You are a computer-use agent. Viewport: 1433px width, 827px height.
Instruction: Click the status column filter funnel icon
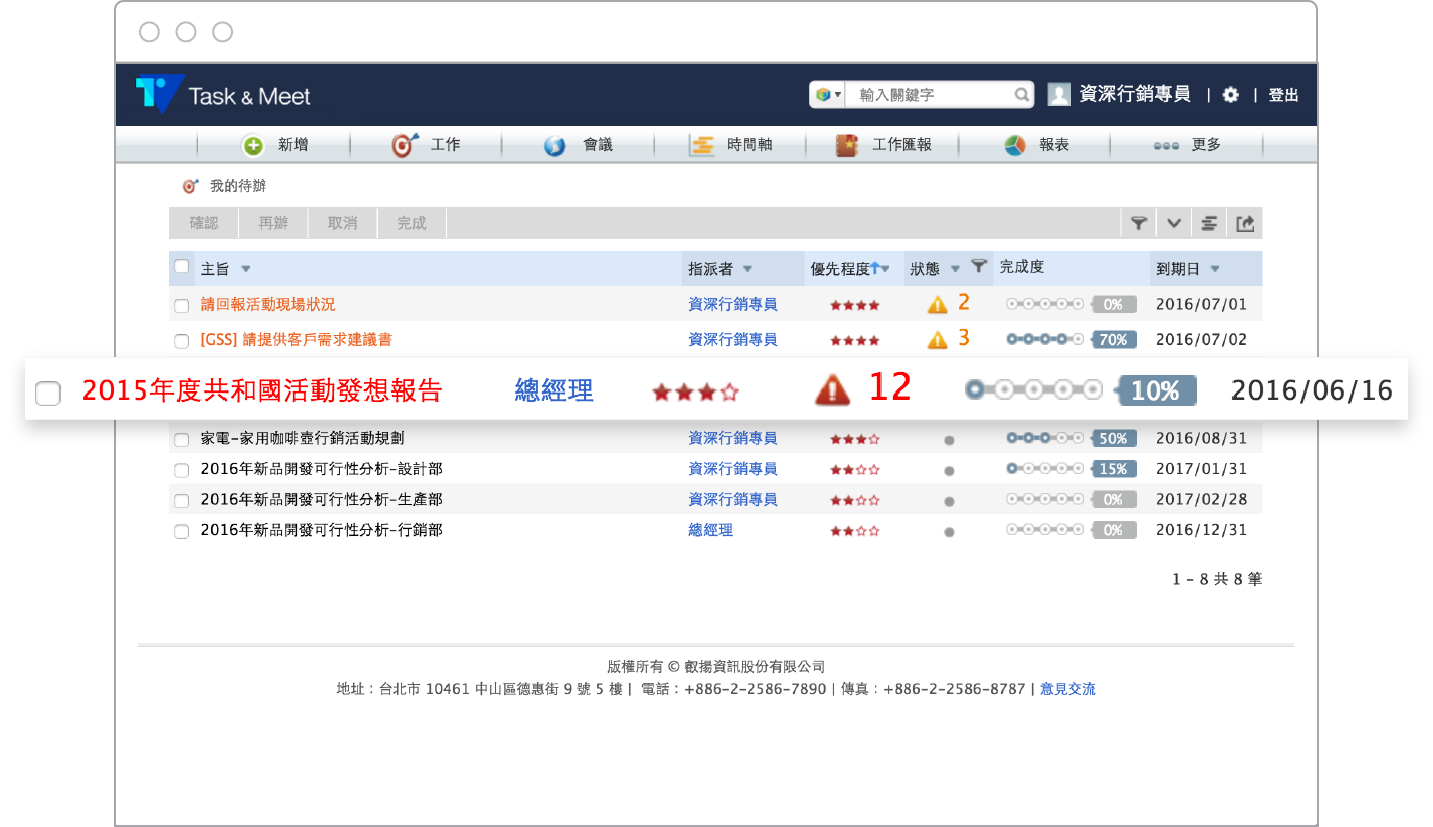(x=979, y=266)
